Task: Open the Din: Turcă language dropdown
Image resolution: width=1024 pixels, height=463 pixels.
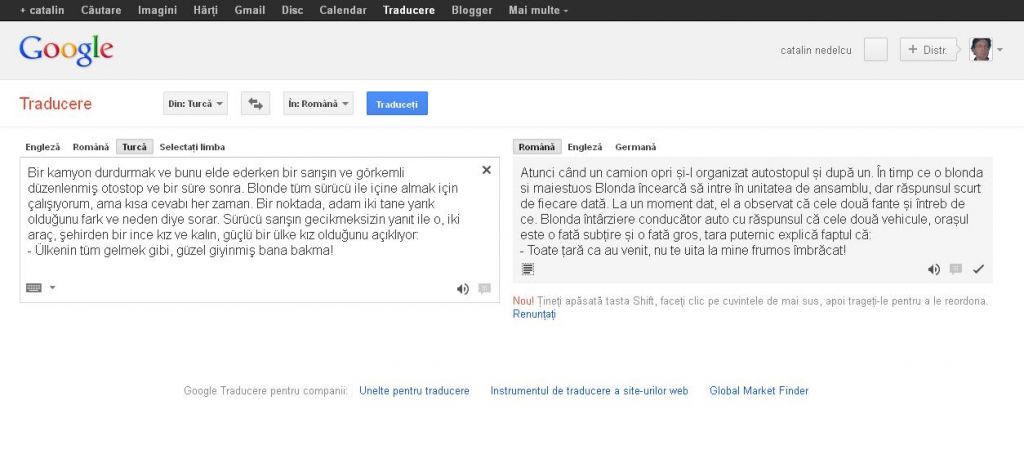Action: [195, 103]
